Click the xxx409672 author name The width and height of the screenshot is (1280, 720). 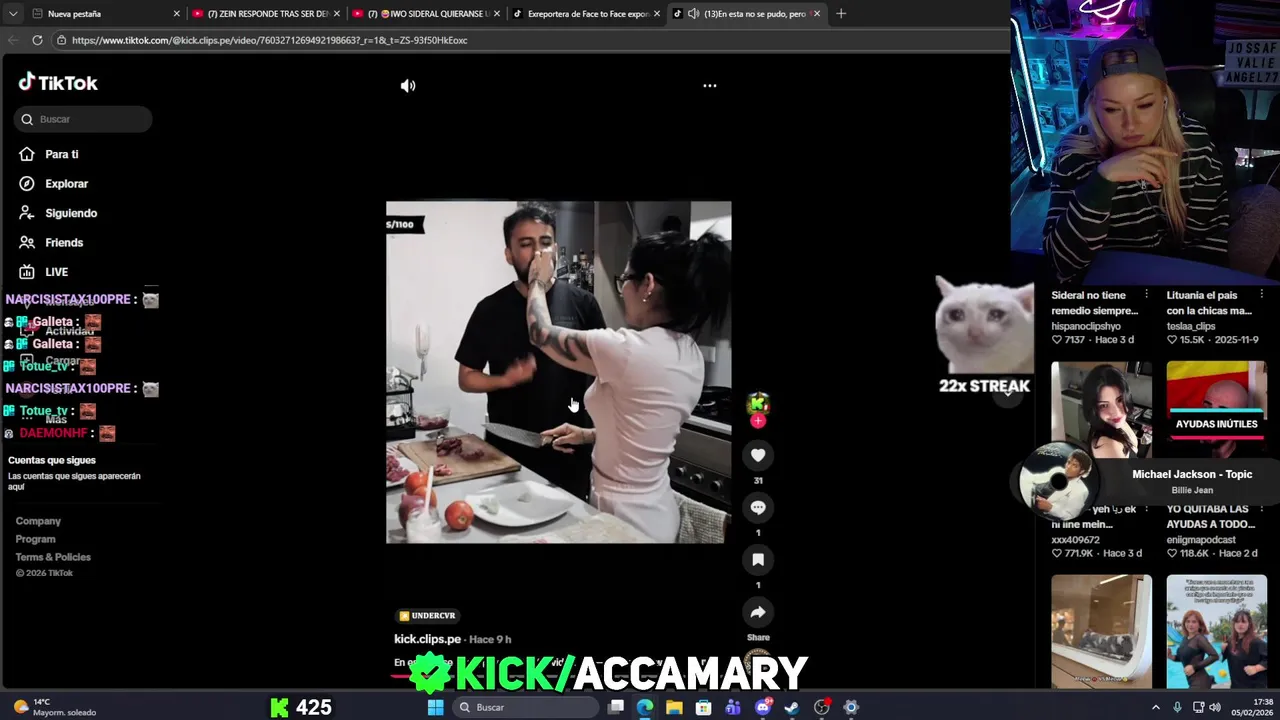1075,540
